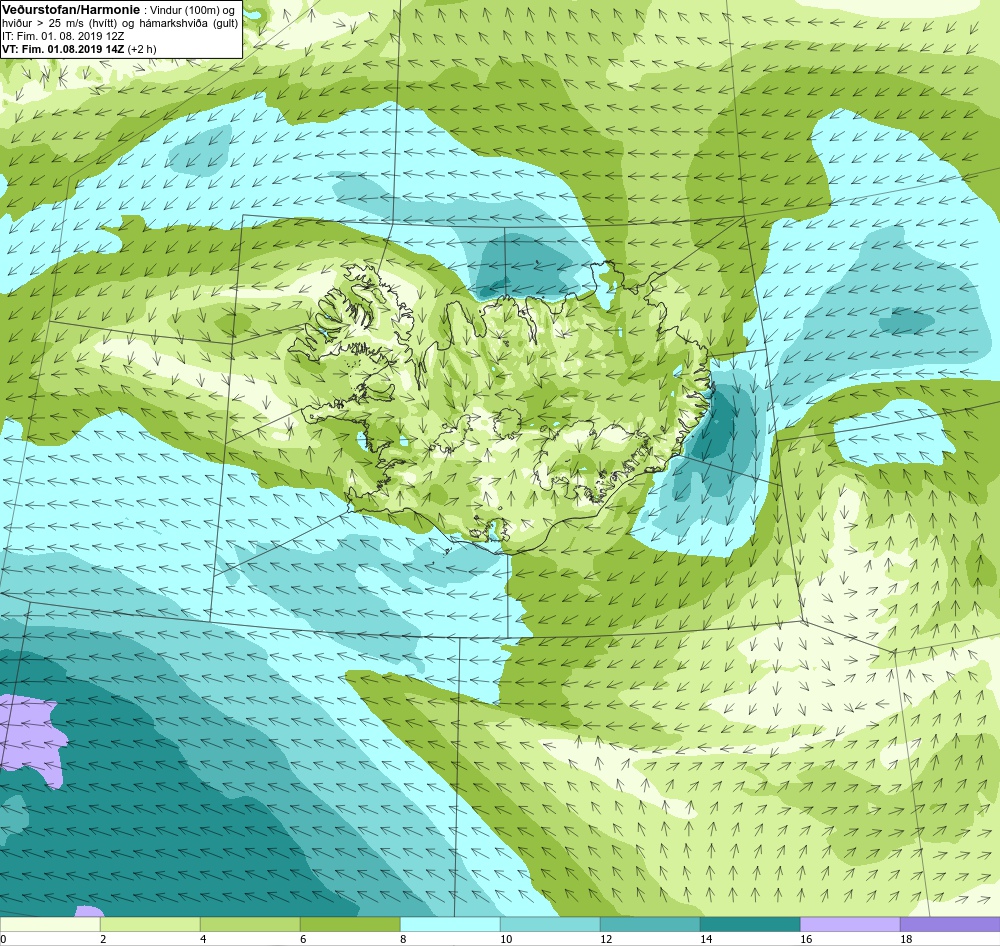1000x946 pixels.
Task: Click the '(+2 h)' forecast offset text
Action: pyautogui.click(x=142, y=48)
